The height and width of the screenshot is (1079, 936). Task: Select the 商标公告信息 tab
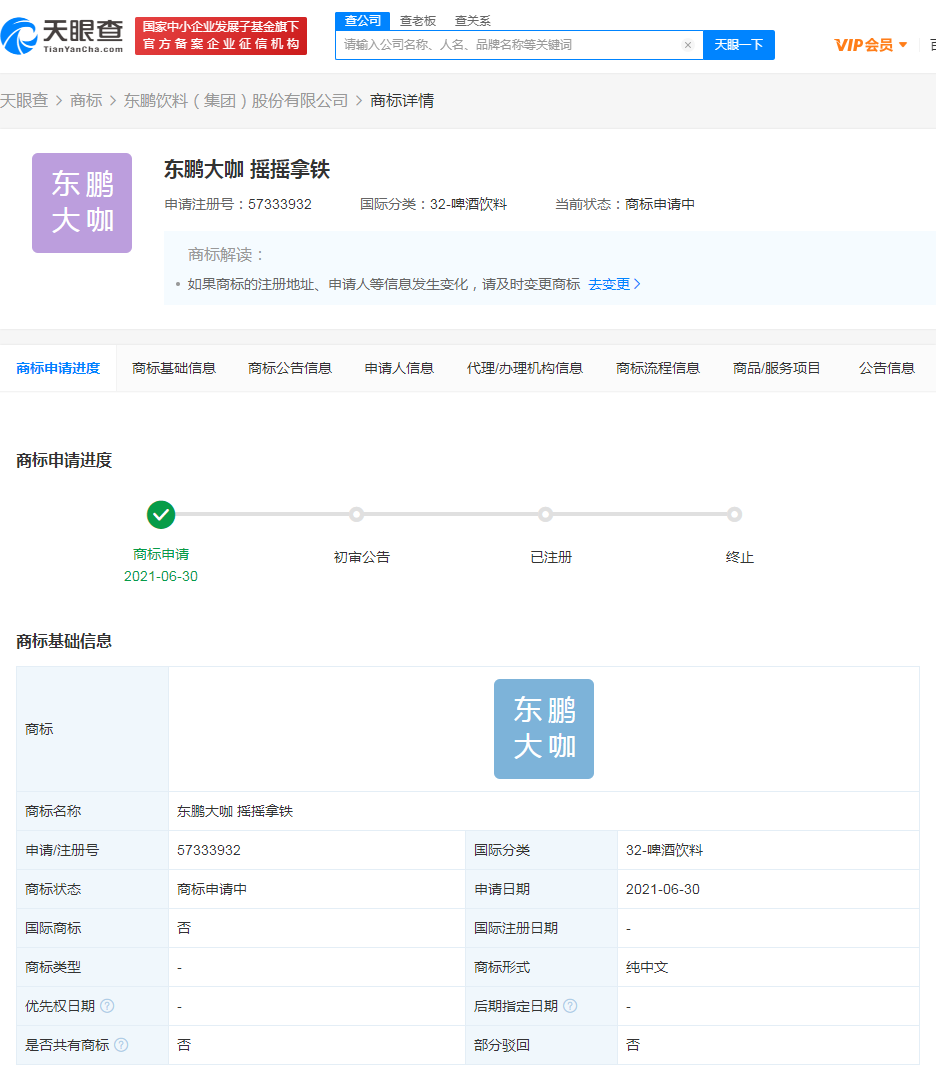point(290,368)
